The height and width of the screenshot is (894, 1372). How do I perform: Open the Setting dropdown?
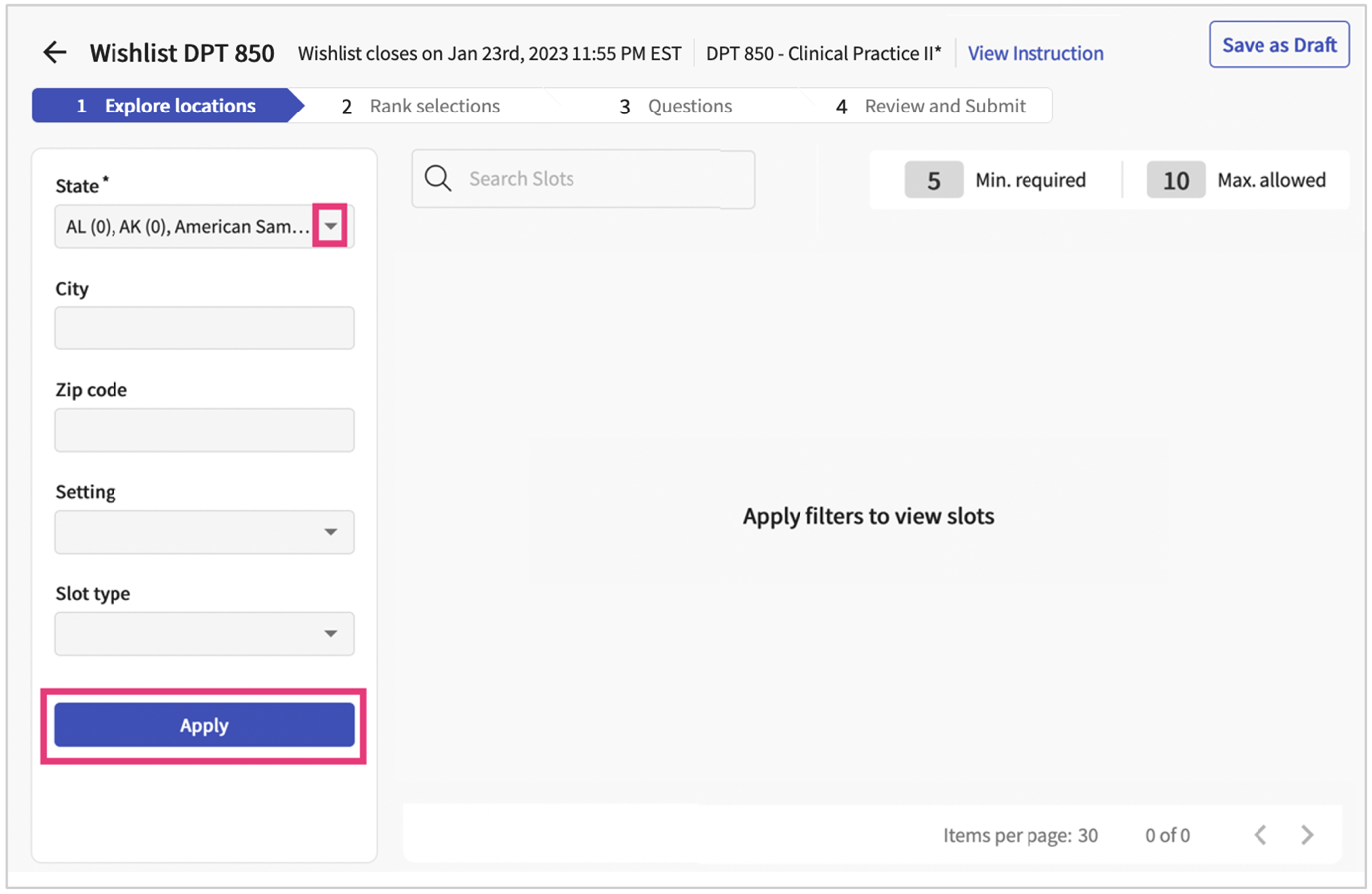tap(330, 531)
